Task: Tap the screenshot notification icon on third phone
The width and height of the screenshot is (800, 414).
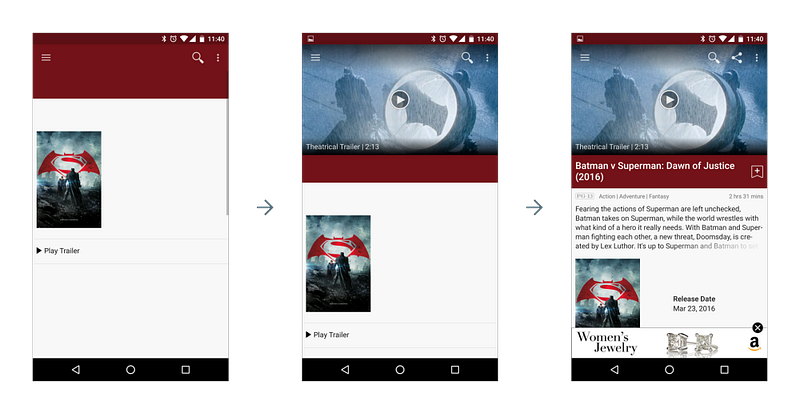Action: [x=580, y=39]
